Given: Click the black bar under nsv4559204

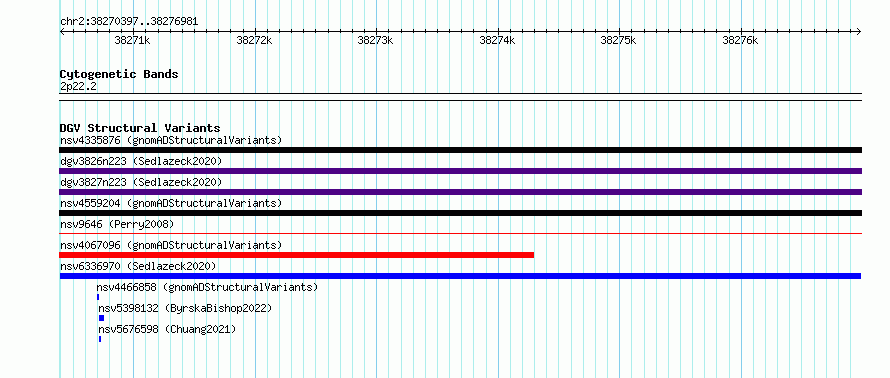Looking at the screenshot, I should tap(460, 213).
